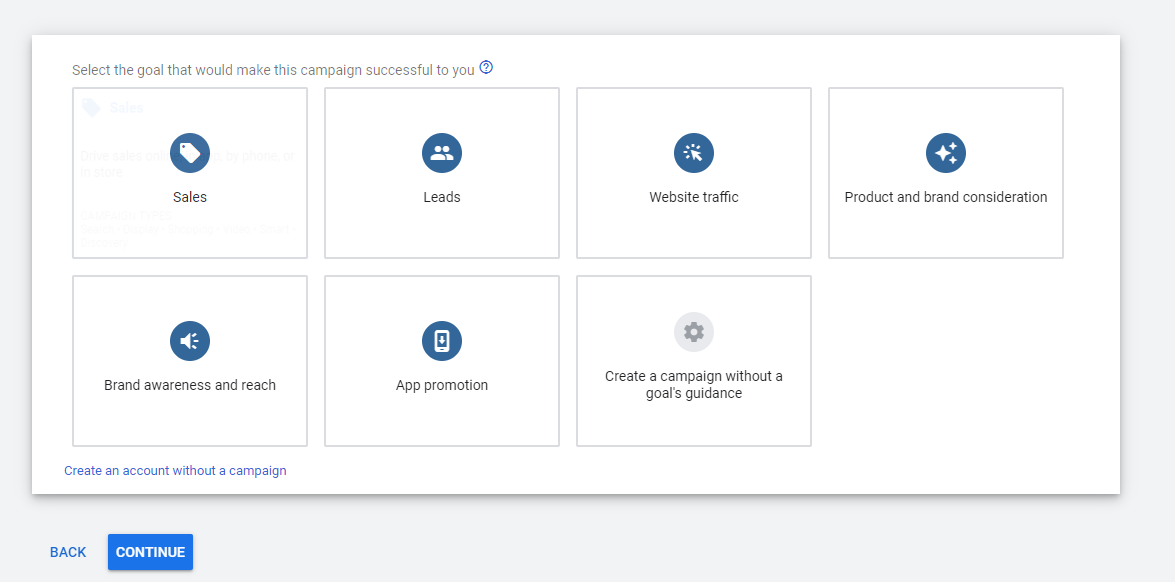Click the Website traffic label text
This screenshot has height=582, width=1175.
pyautogui.click(x=694, y=197)
